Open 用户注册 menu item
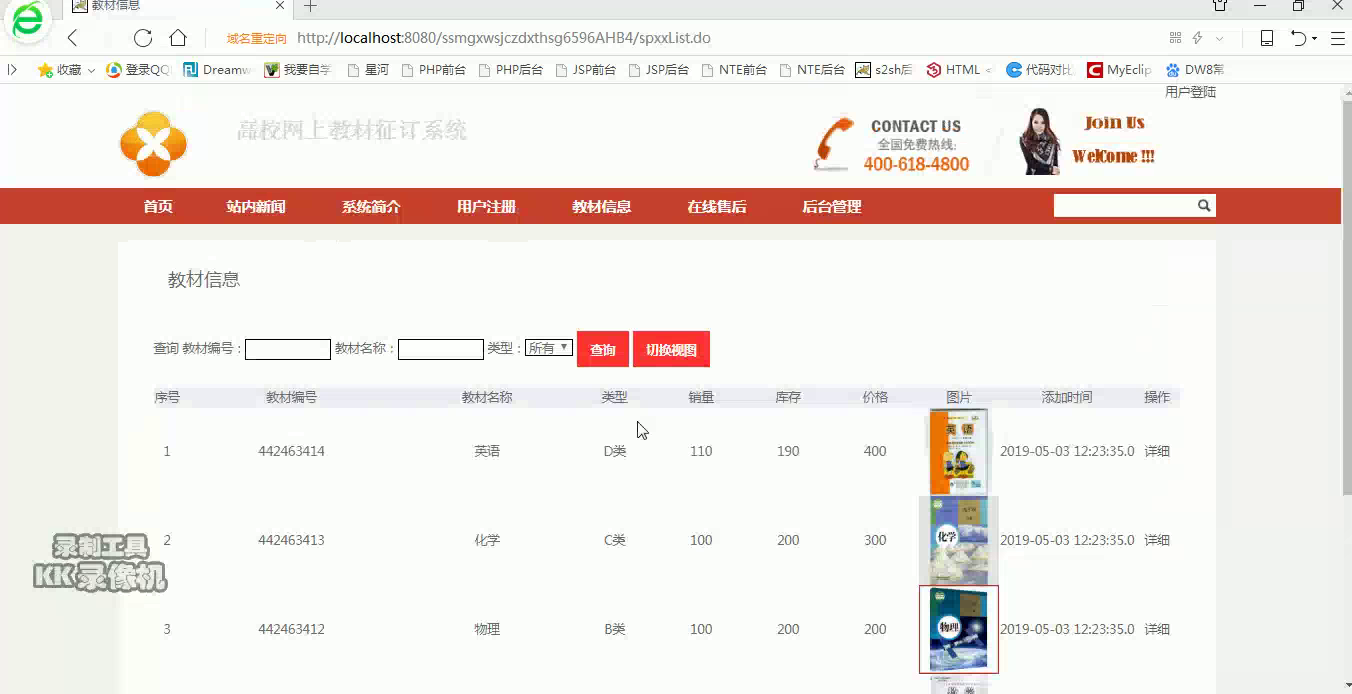This screenshot has height=694, width=1352. [486, 207]
